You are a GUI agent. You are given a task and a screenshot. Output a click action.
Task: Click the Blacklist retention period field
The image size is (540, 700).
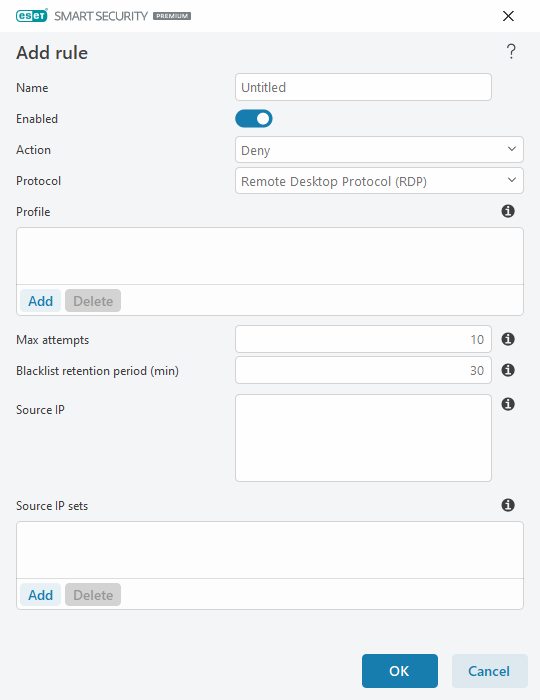pyautogui.click(x=363, y=370)
